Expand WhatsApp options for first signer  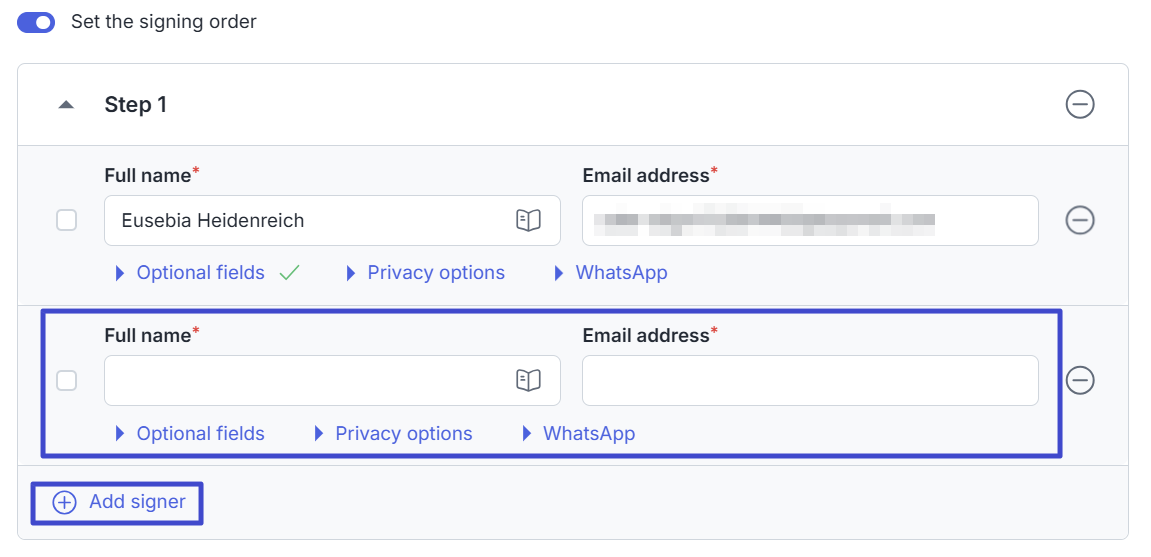(x=620, y=273)
